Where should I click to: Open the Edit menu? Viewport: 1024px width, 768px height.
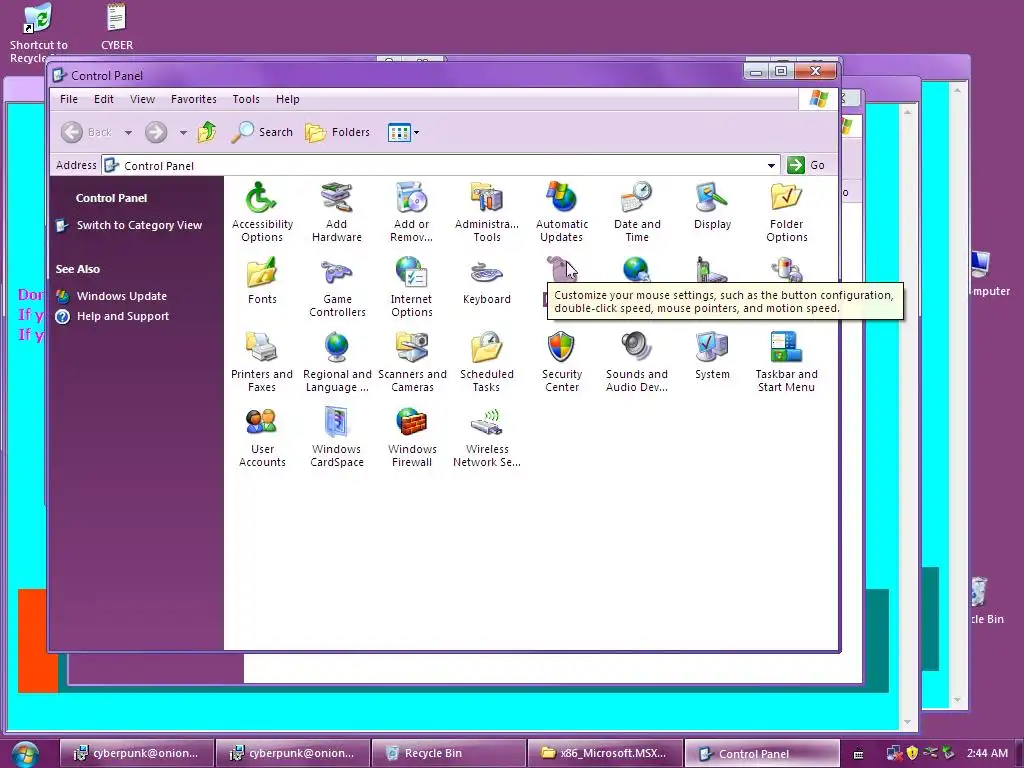[104, 99]
